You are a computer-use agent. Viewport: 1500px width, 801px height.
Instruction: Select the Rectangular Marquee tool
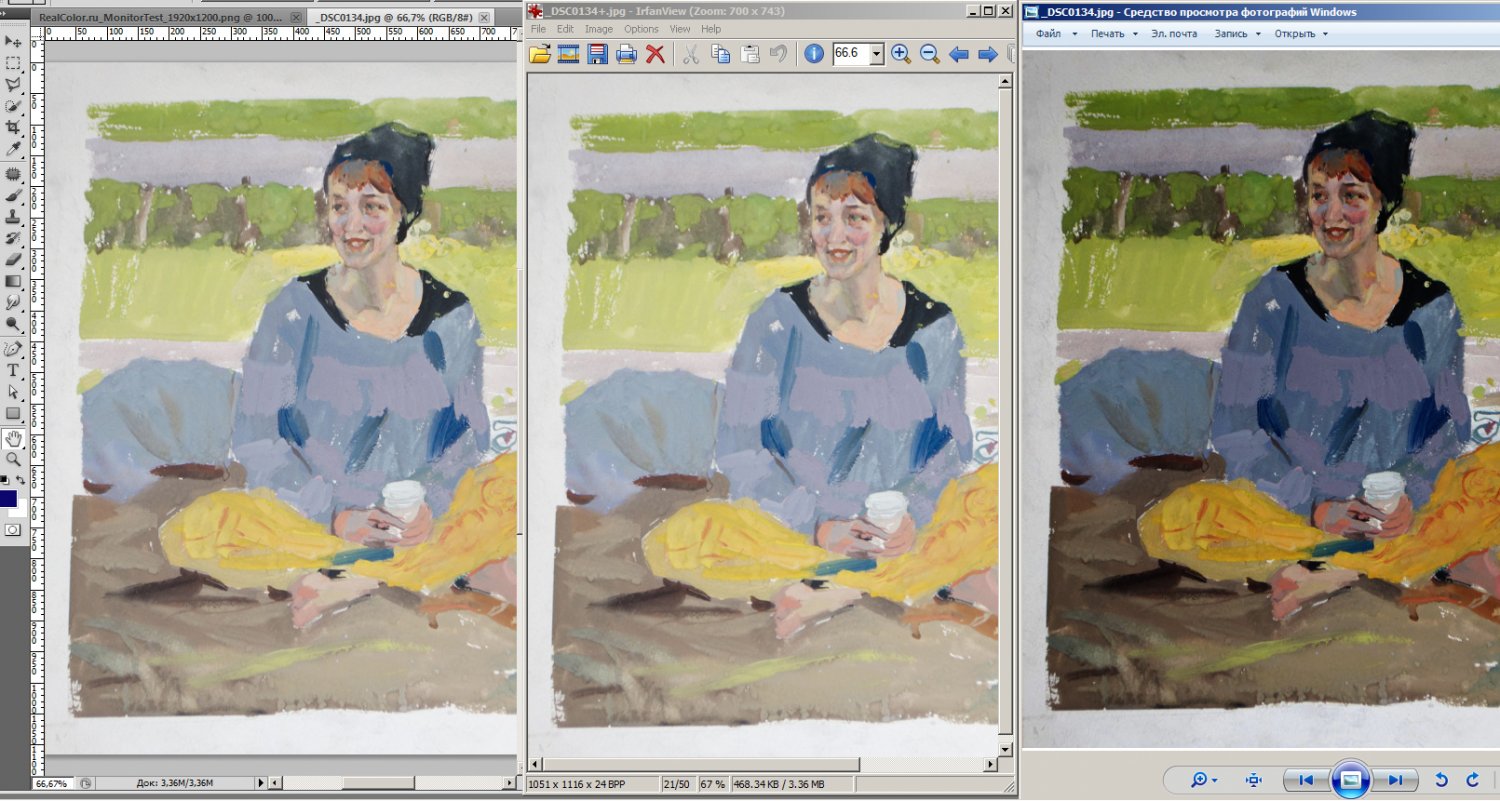(x=13, y=63)
